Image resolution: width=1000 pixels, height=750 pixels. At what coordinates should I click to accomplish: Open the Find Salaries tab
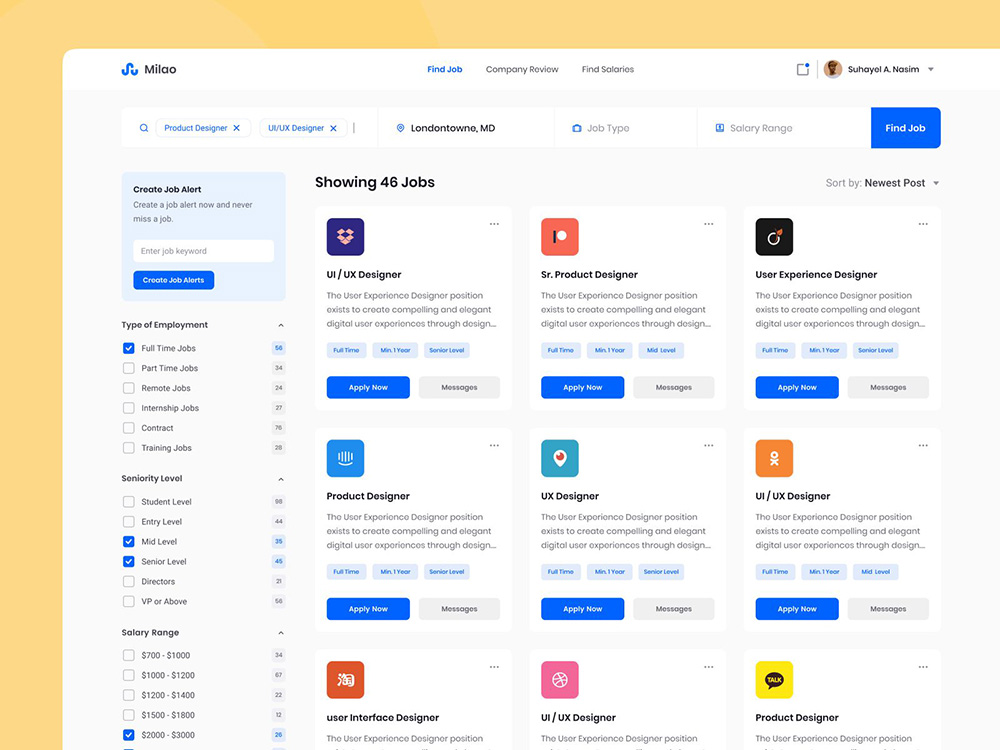point(607,70)
